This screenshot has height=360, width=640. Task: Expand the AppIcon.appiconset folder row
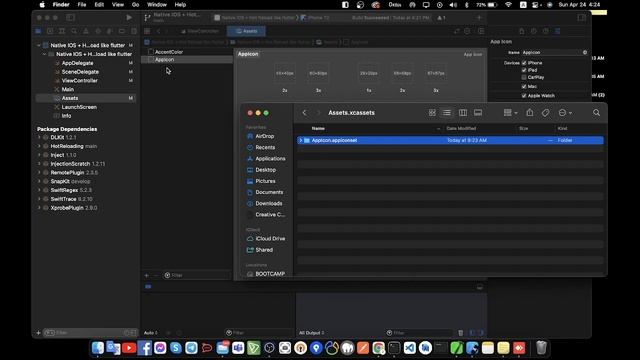pos(301,140)
